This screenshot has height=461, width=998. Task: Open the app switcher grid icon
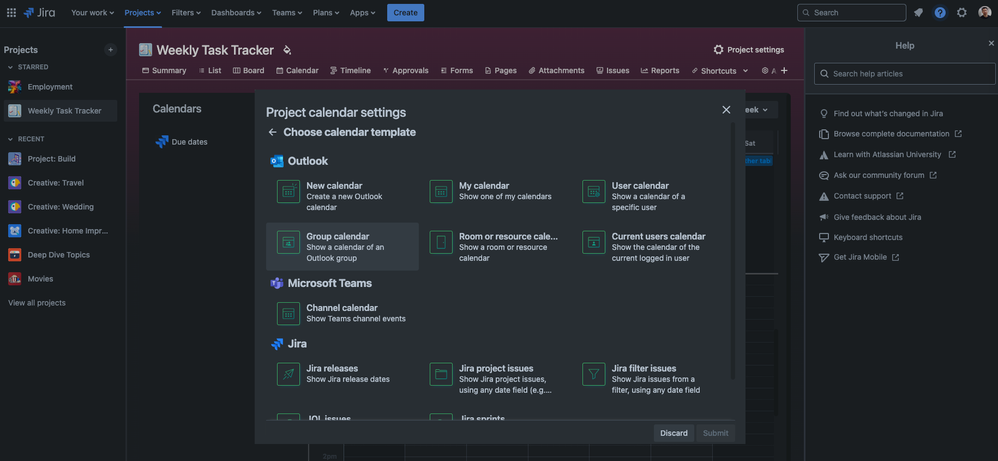[11, 13]
